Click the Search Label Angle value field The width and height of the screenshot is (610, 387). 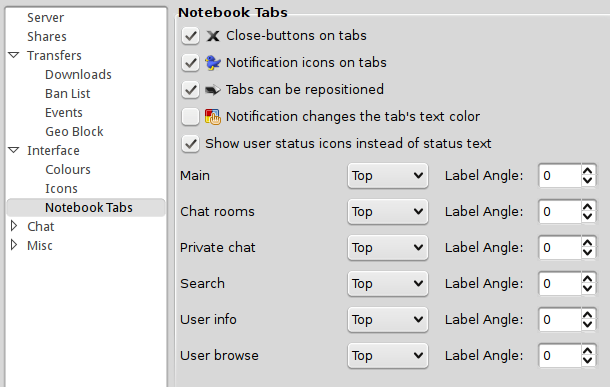pos(560,284)
